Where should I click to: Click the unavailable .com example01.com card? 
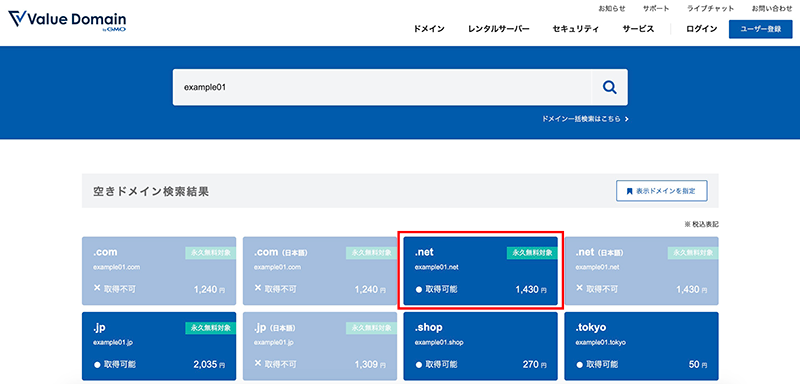point(159,271)
